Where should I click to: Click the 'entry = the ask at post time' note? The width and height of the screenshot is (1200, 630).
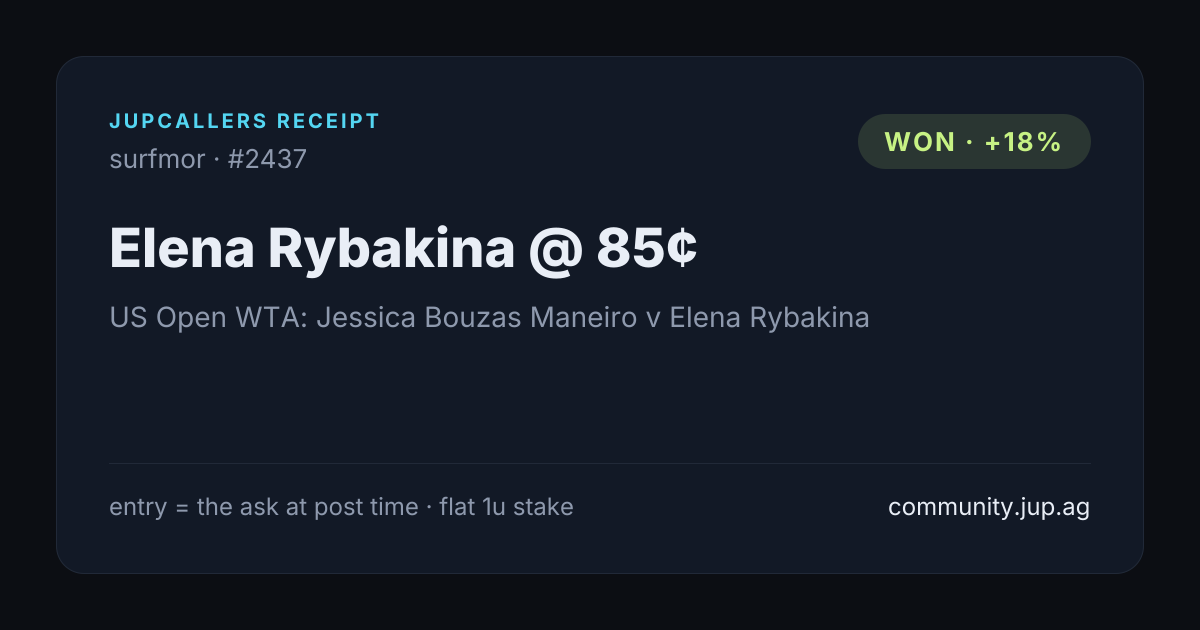tap(264, 507)
